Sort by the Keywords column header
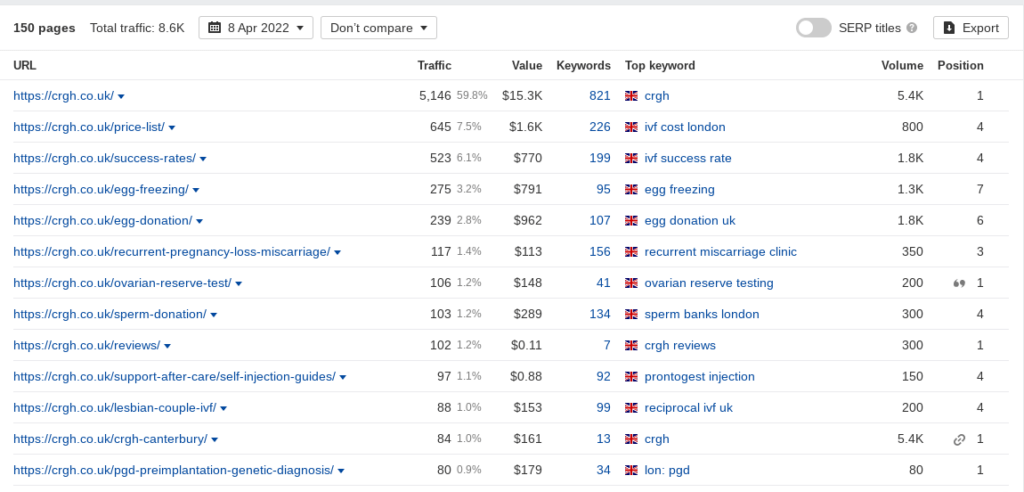 pyautogui.click(x=583, y=65)
